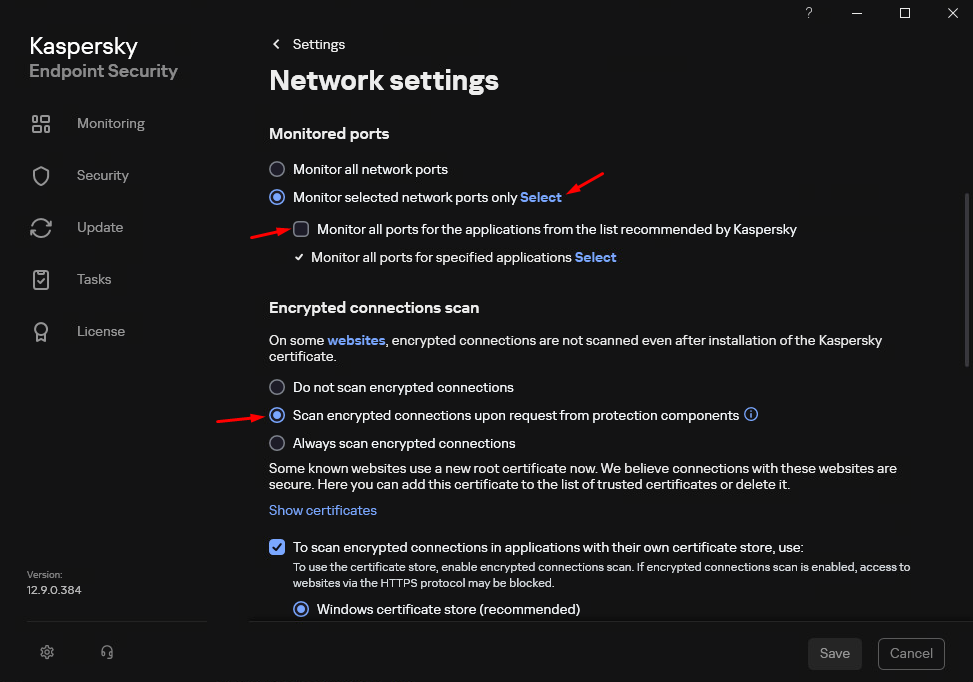Open the License section from the sidebar
This screenshot has width=973, height=682.
tap(100, 331)
